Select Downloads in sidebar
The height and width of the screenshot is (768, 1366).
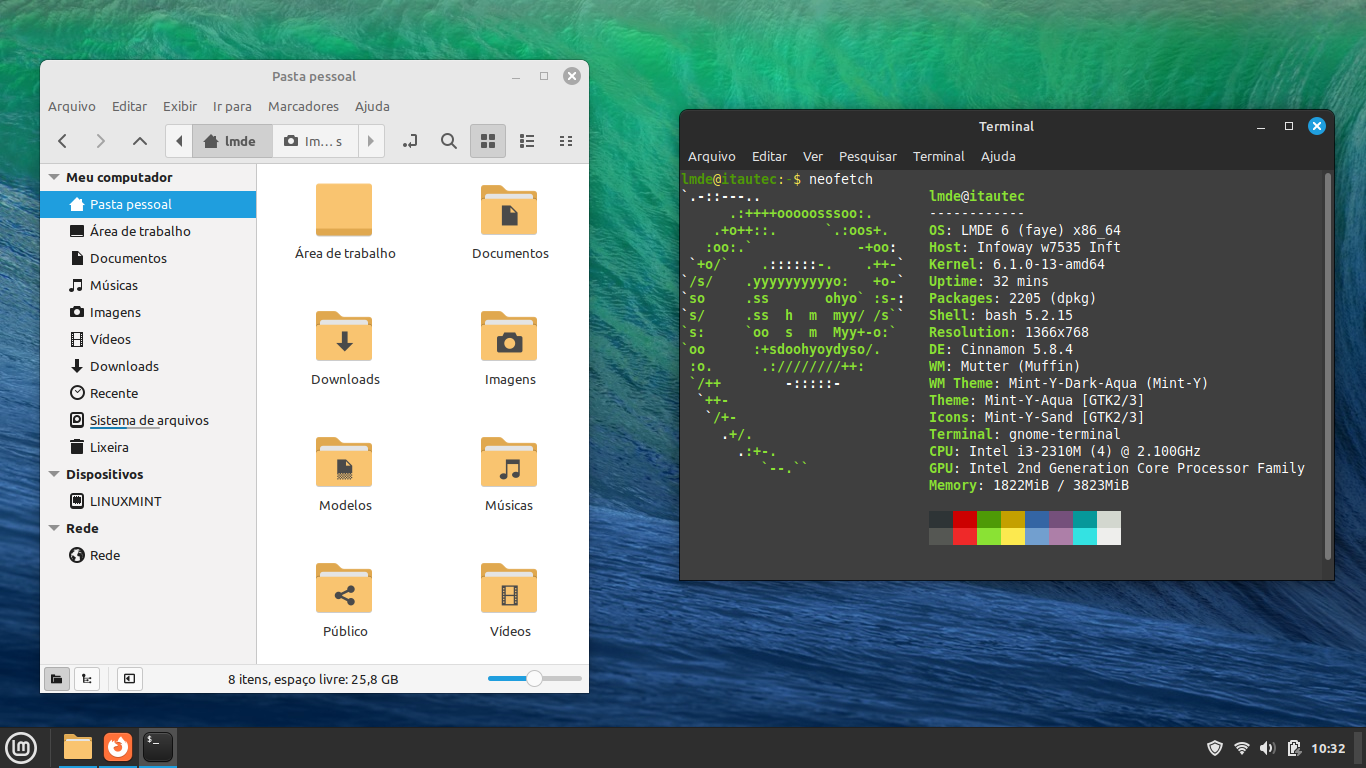tap(148, 366)
